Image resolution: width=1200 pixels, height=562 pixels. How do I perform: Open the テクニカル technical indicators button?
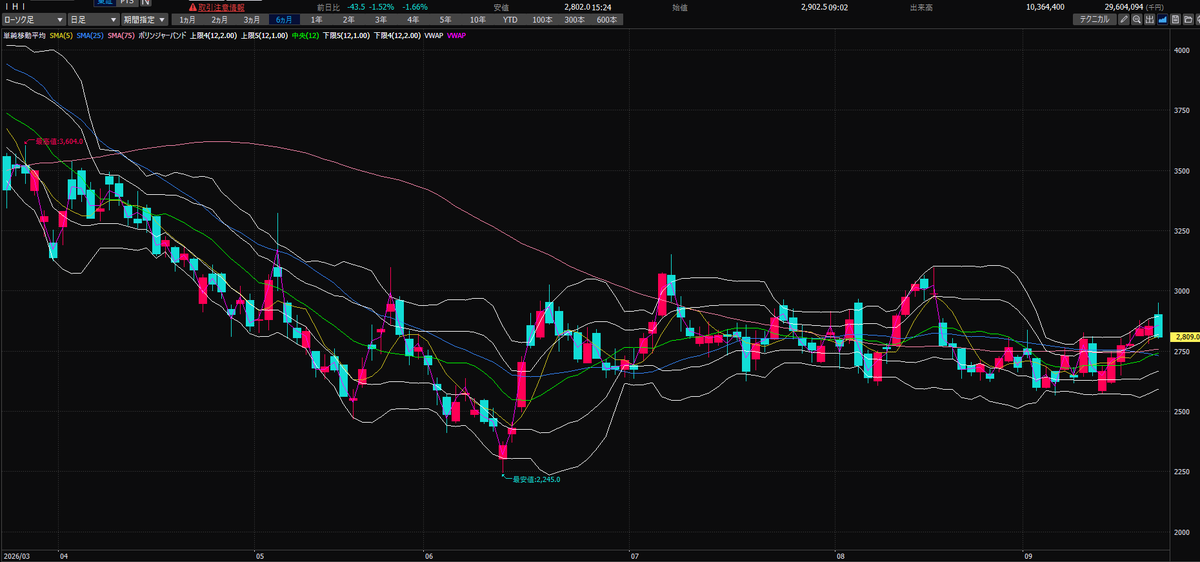1094,19
